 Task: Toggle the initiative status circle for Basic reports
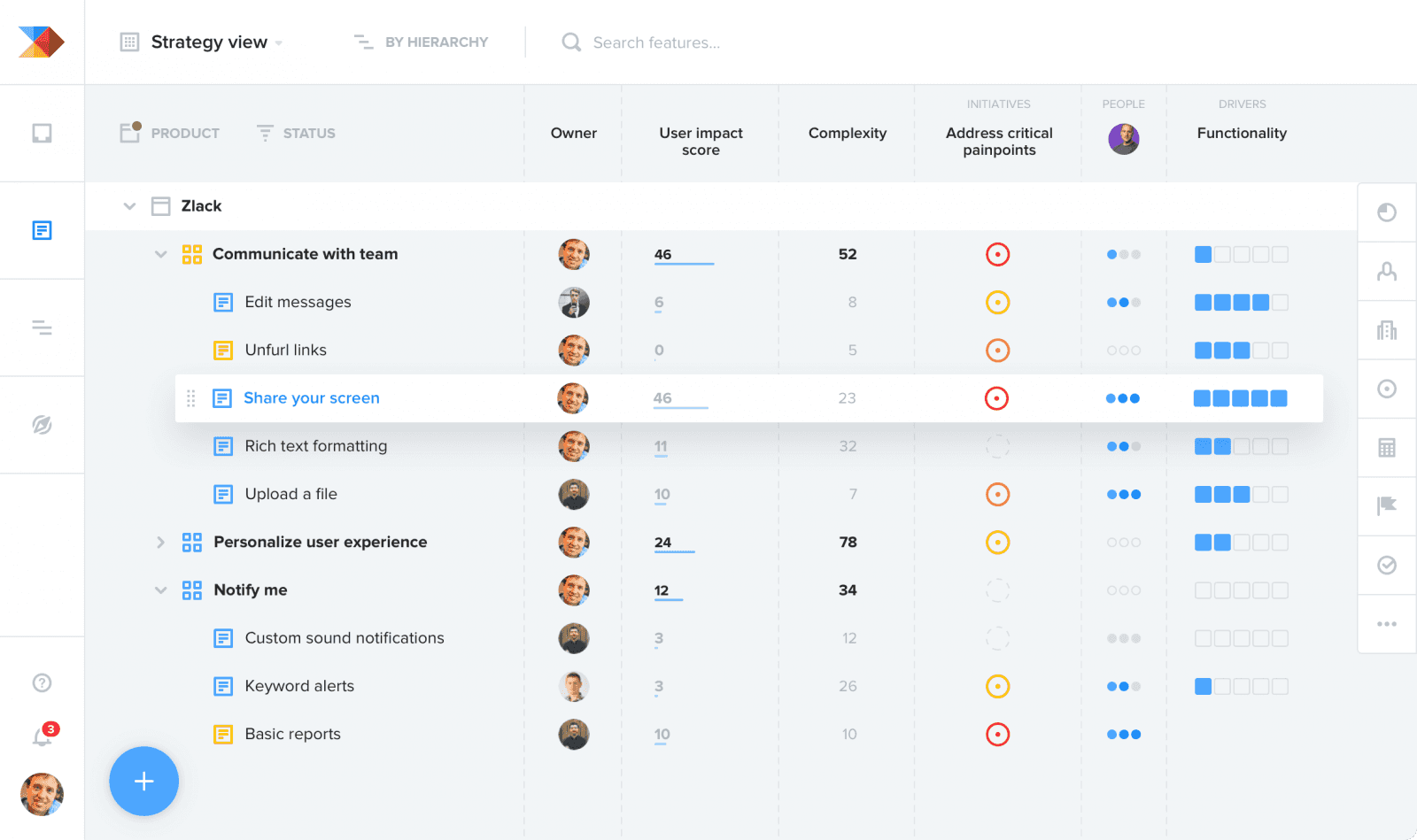[998, 734]
